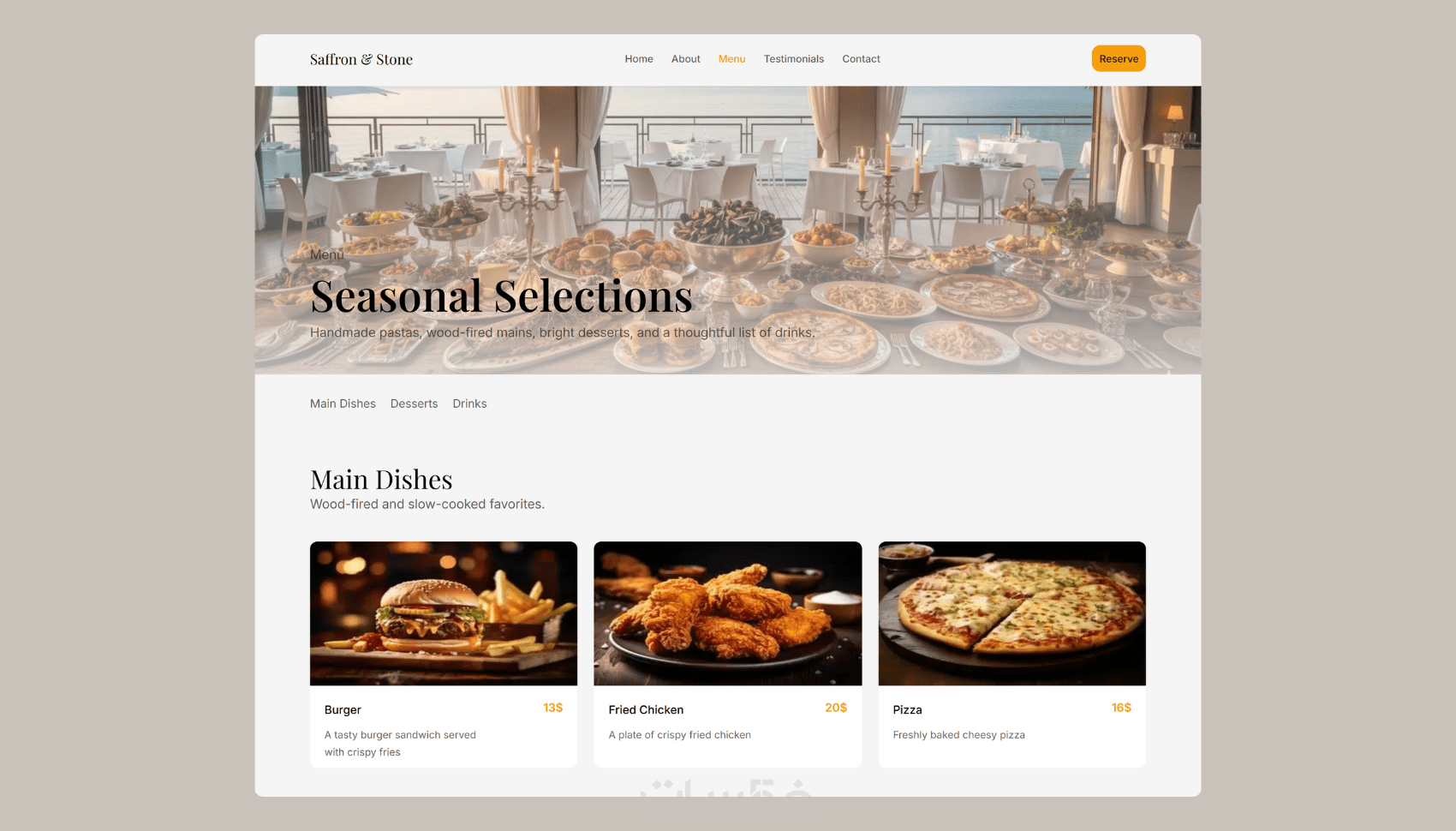
Task: Select the Burger item title
Action: click(343, 710)
